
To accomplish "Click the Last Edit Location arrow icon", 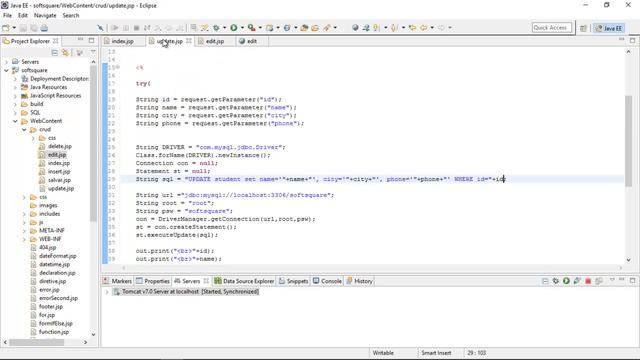I will click(x=412, y=28).
